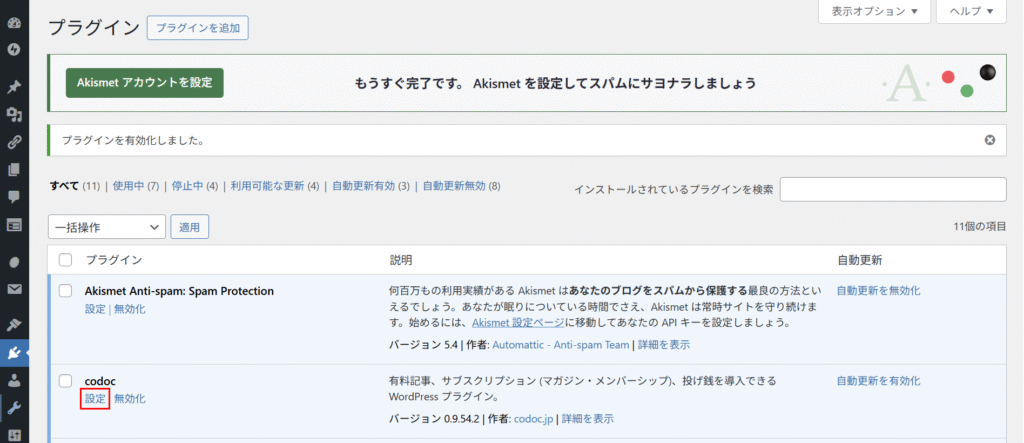Open Automattic - Anti-spam Team author link
The width and height of the screenshot is (1024, 443).
560,344
